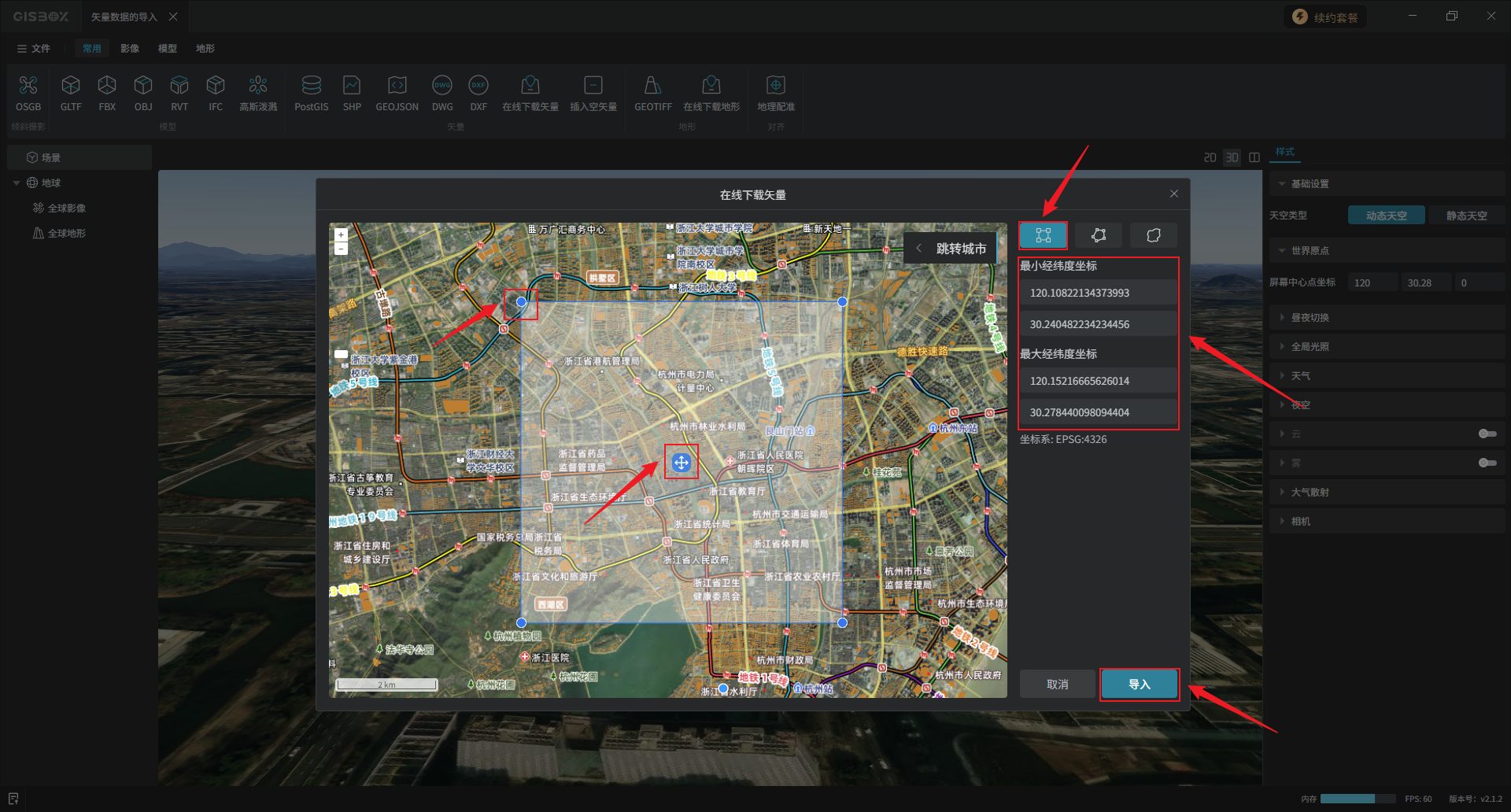Collapse the Earth tree node
Screen dimensions: 1511x812
tap(17, 183)
